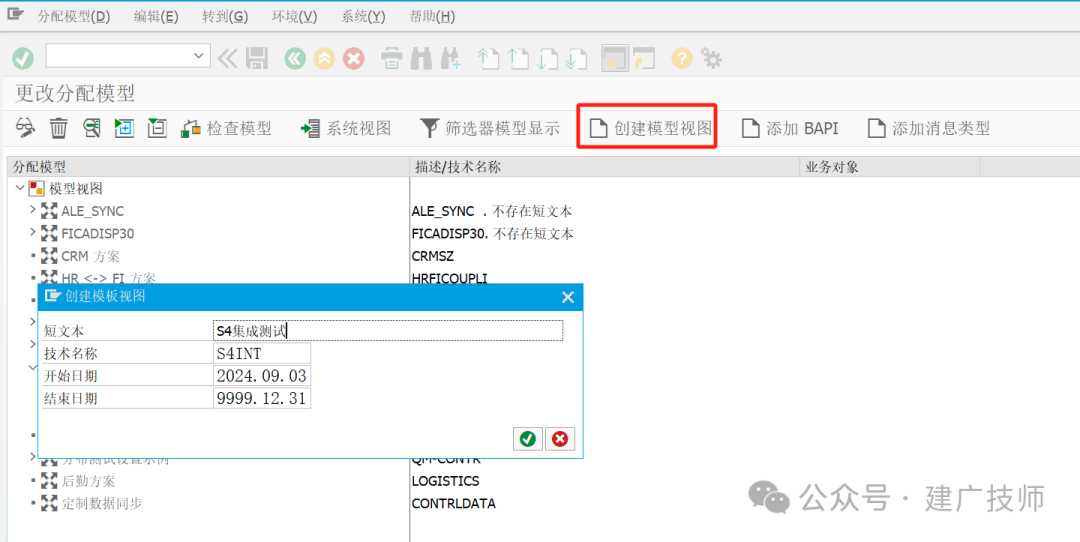The image size is (1080, 542).
Task: Click the red Cancel icon in toolbar
Action: click(x=354, y=59)
